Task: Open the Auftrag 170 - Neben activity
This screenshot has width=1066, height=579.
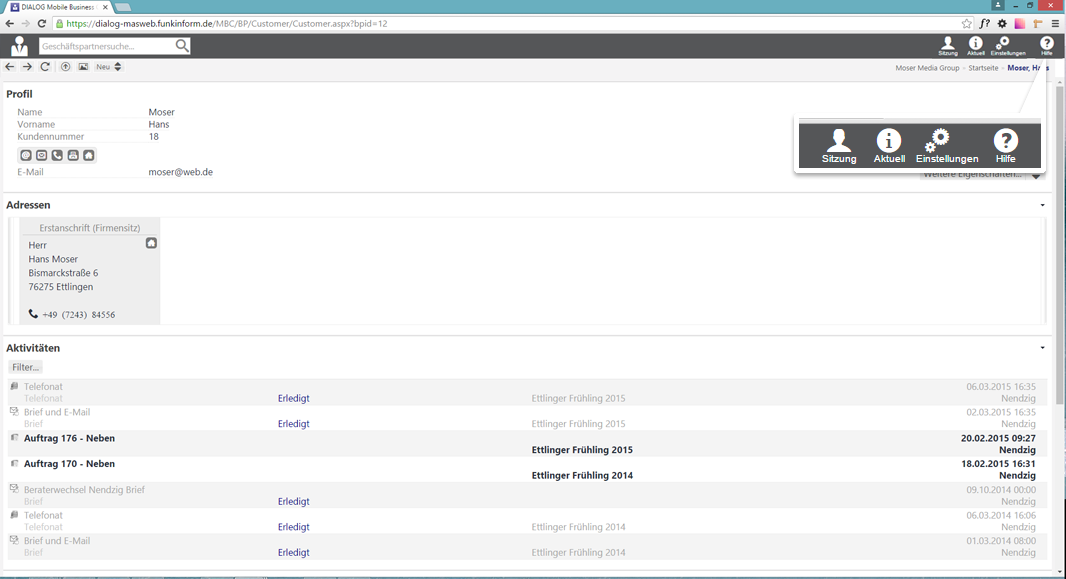Action: [x=69, y=463]
